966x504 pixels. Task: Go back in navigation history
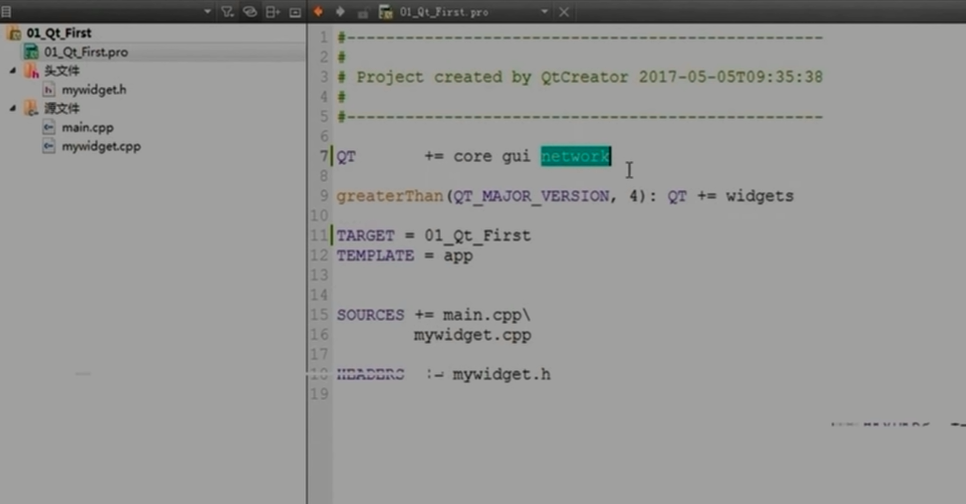point(318,12)
